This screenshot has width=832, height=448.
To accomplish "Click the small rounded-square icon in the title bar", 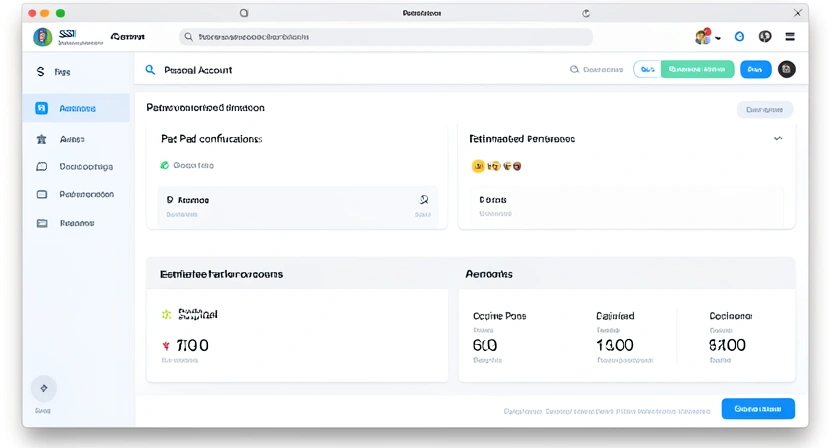I will [244, 13].
